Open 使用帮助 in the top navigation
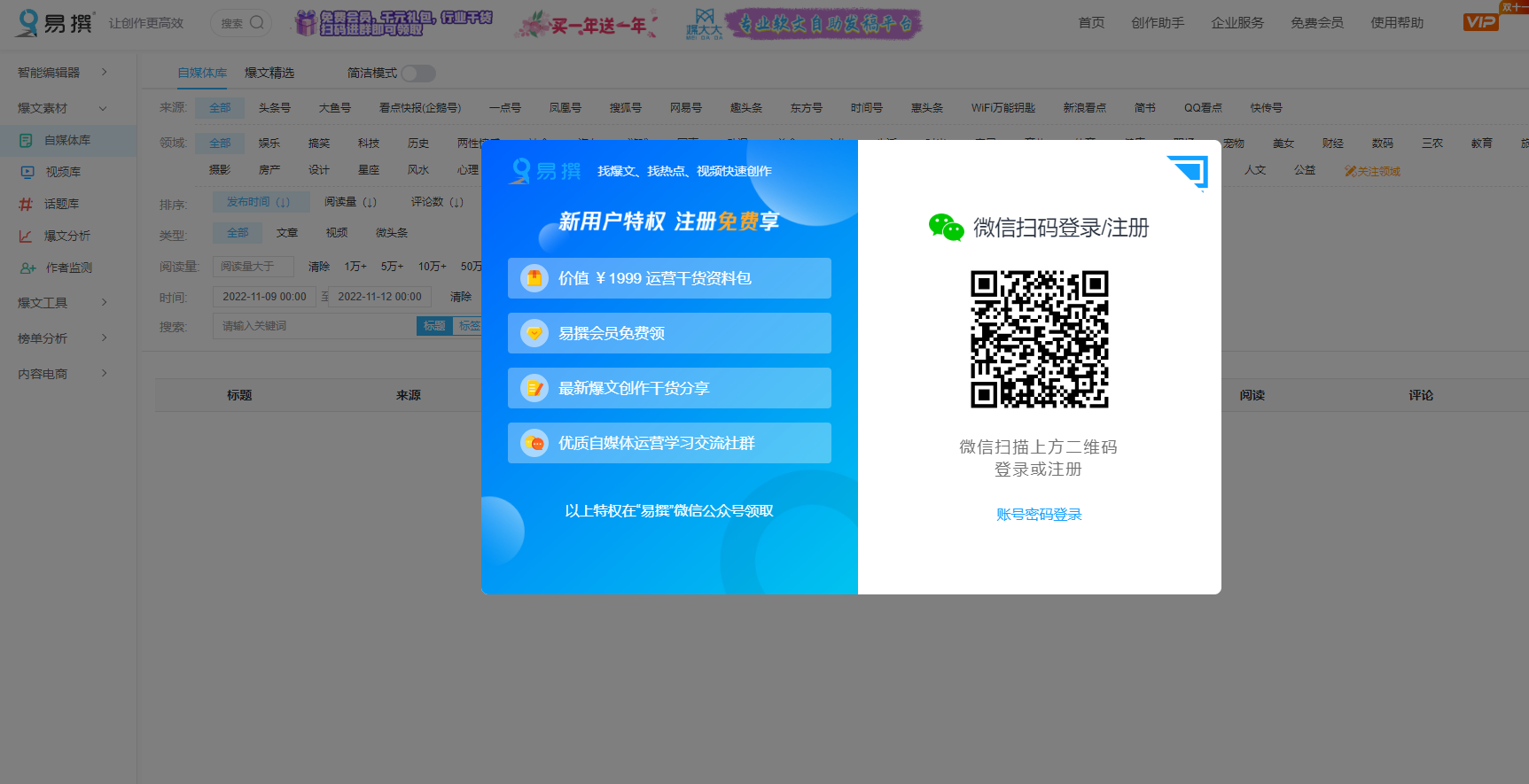The width and height of the screenshot is (1529, 784). 1397,23
